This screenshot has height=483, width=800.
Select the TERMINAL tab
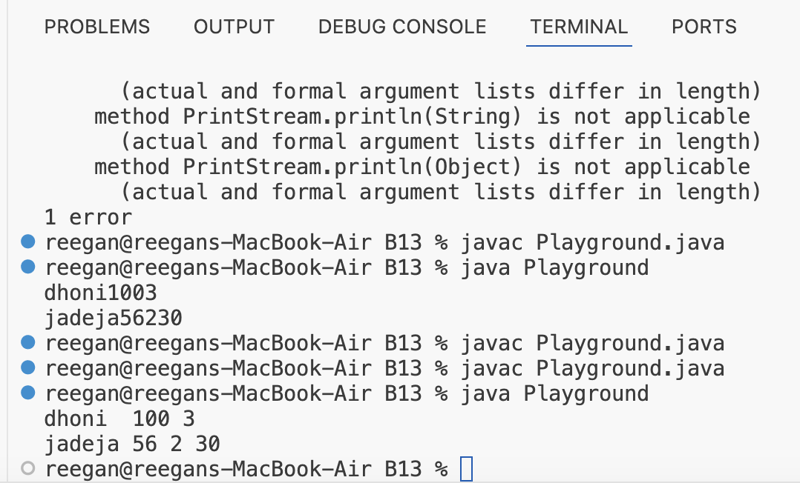tap(579, 27)
